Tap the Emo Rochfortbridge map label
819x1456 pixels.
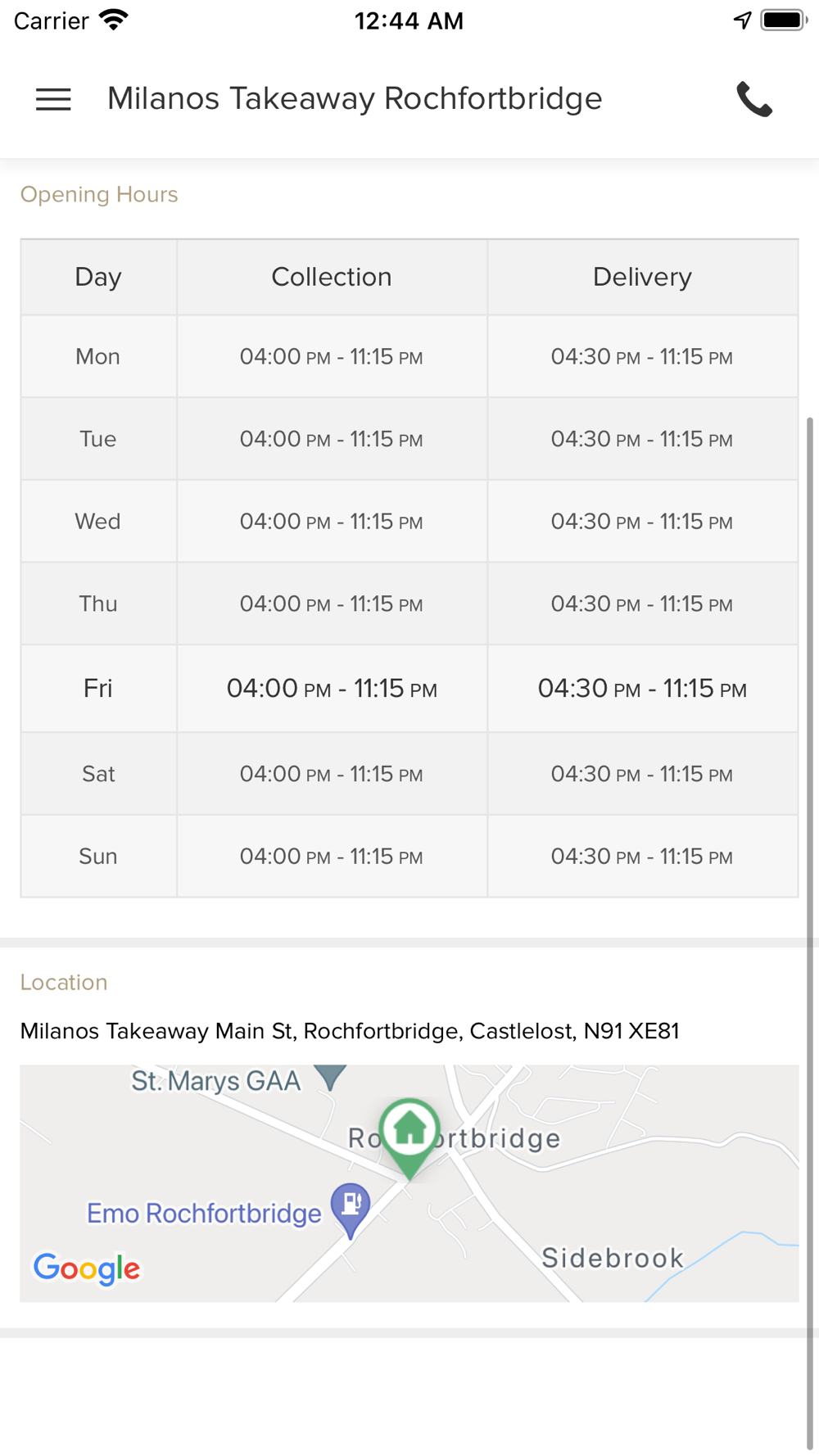(204, 1213)
